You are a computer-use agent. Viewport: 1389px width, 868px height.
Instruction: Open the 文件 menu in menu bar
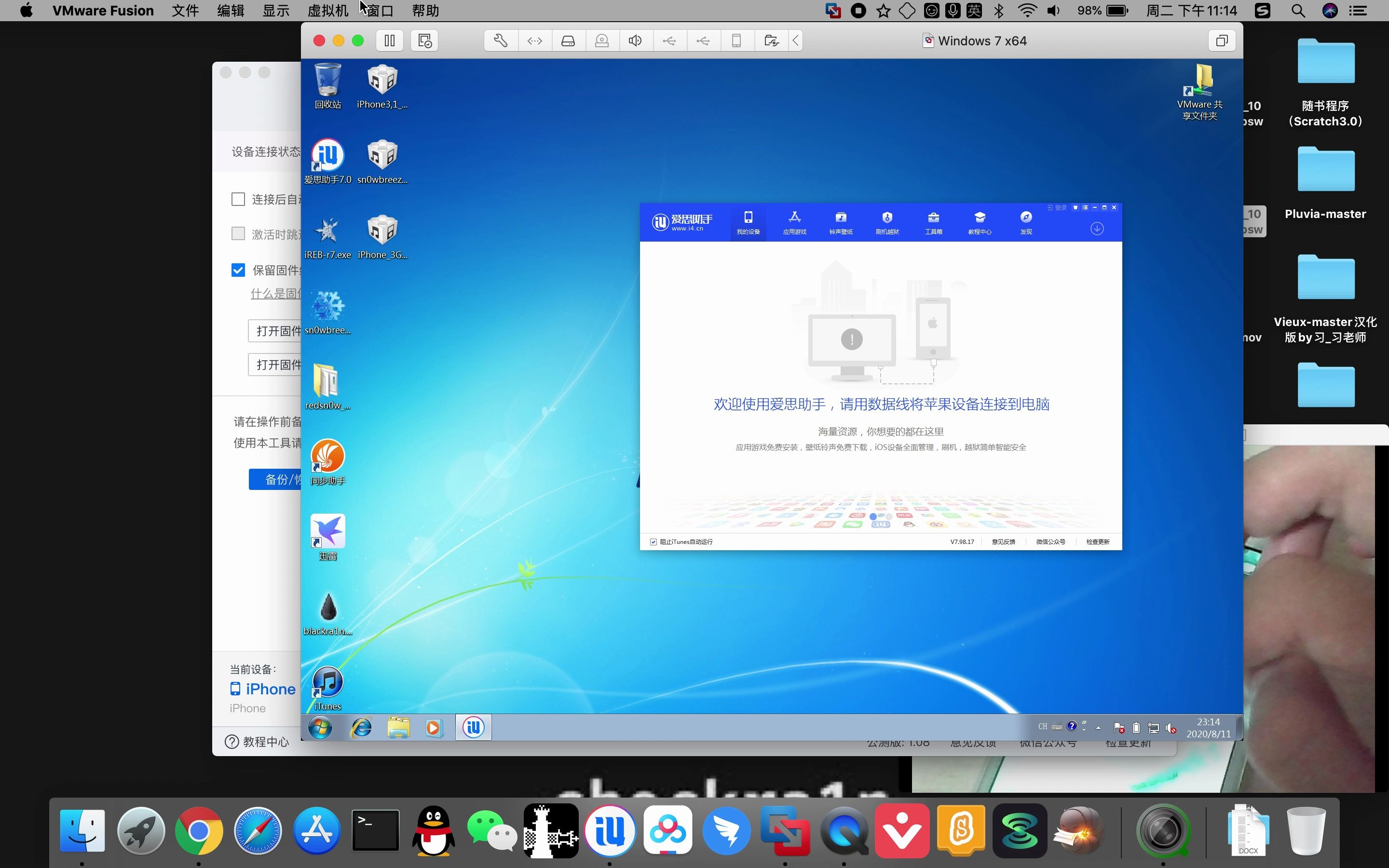click(185, 10)
